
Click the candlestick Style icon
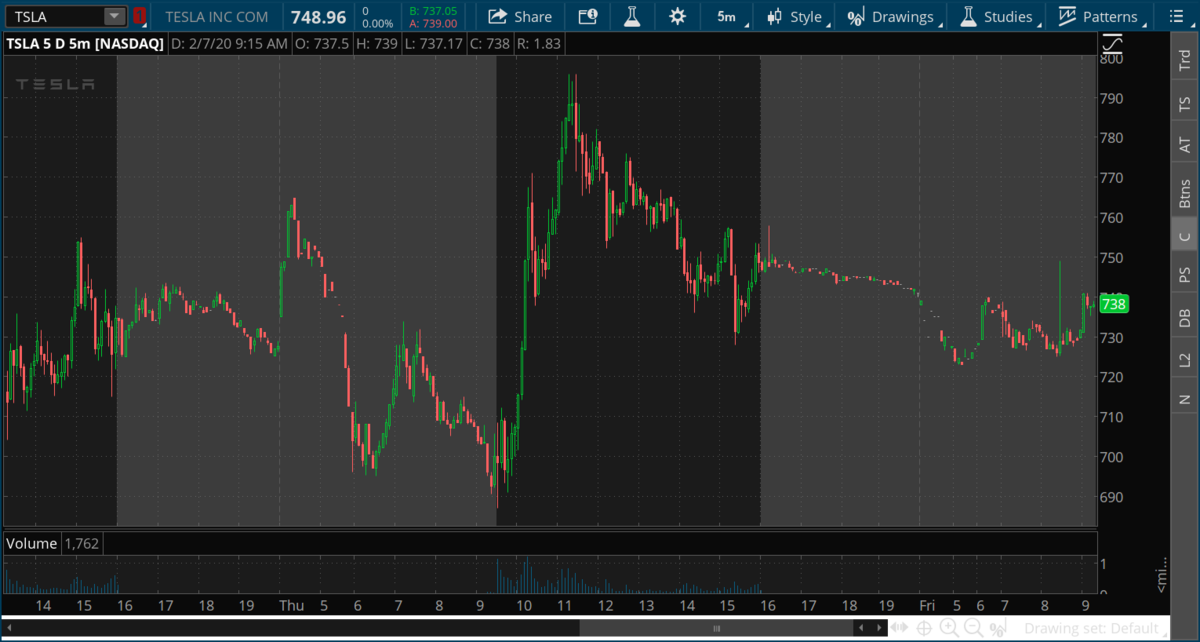775,16
